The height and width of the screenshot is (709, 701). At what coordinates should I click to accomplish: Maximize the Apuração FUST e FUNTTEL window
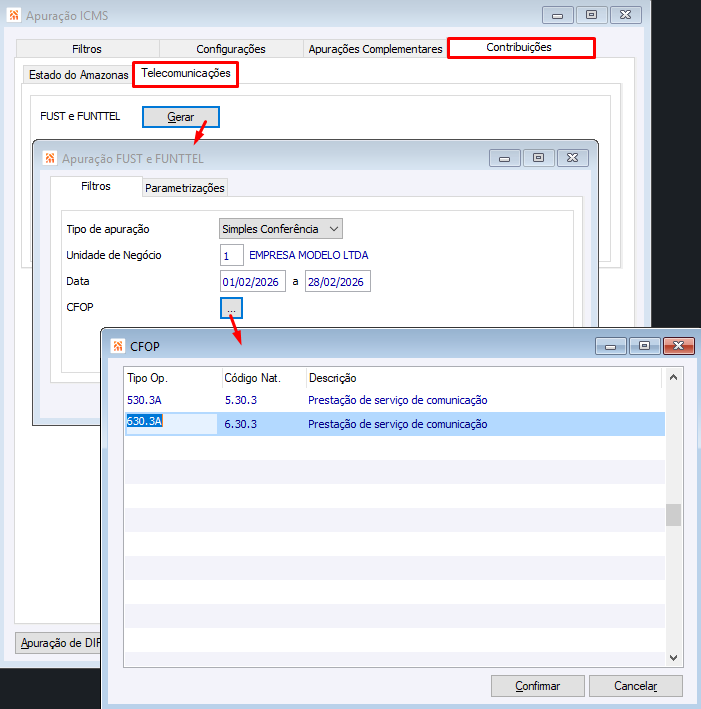pyautogui.click(x=539, y=158)
